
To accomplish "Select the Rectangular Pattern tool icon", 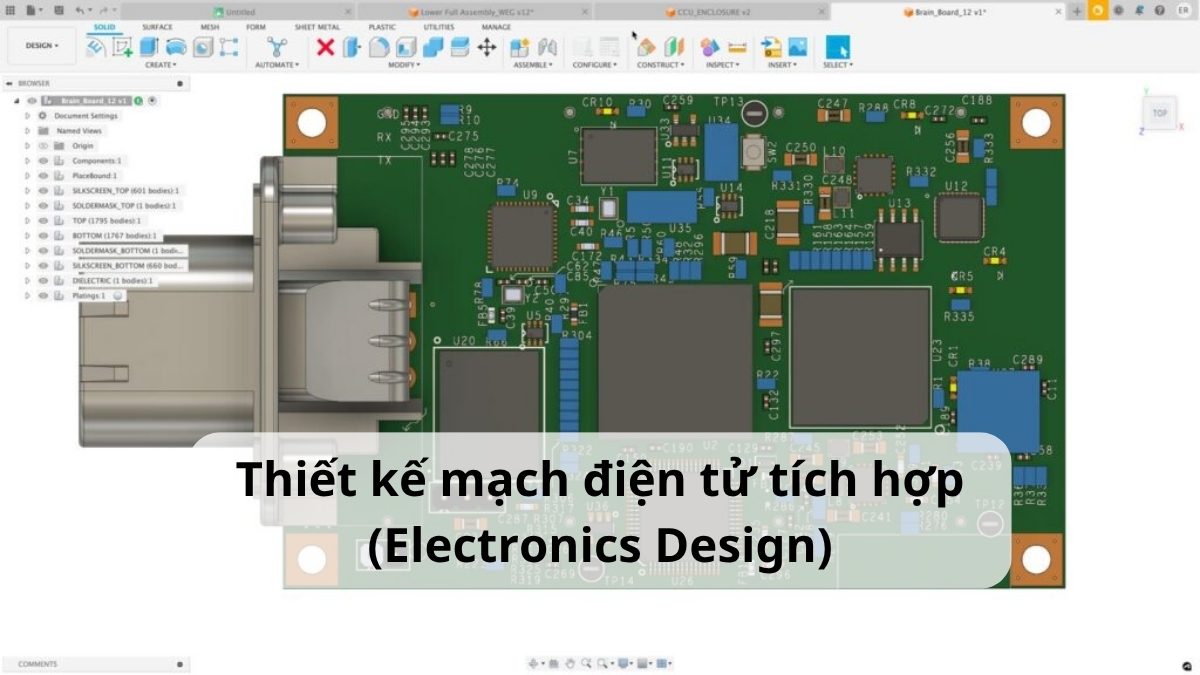I will click(x=229, y=46).
